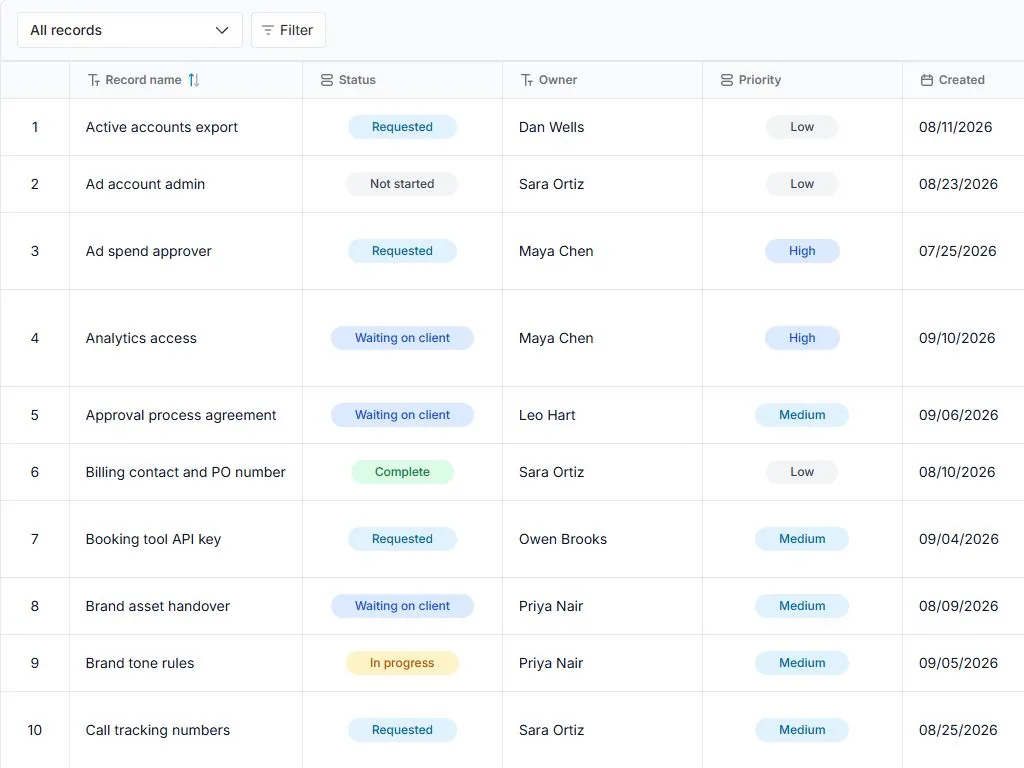Click Medium priority for Booking tool API key

pyautogui.click(x=802, y=539)
